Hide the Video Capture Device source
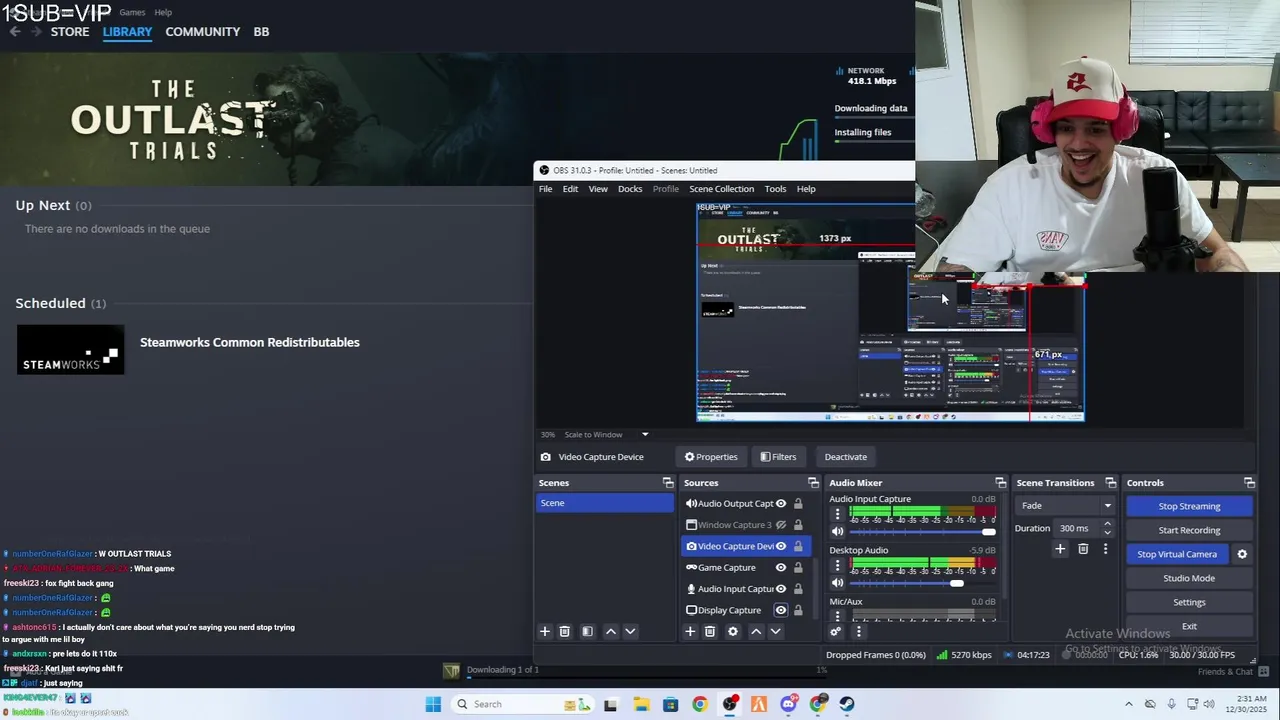This screenshot has height=720, width=1280. click(x=781, y=546)
